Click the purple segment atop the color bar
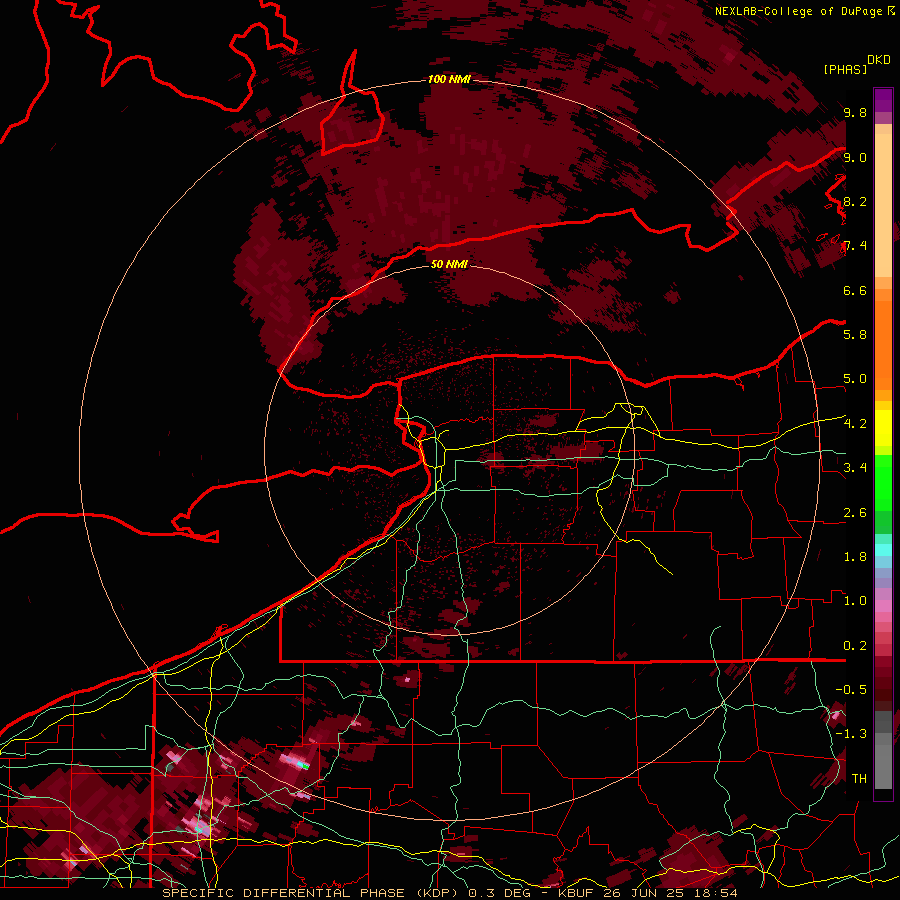This screenshot has width=900, height=900. tap(883, 100)
